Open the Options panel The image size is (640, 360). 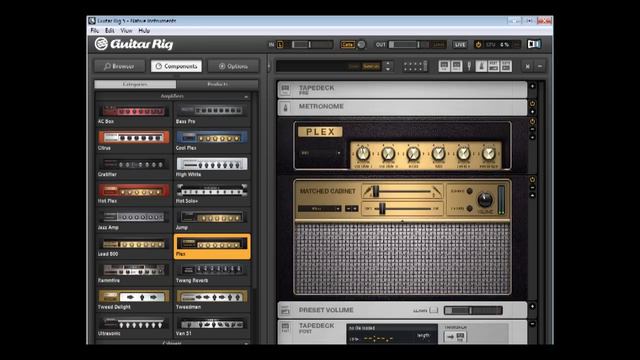tap(233, 66)
